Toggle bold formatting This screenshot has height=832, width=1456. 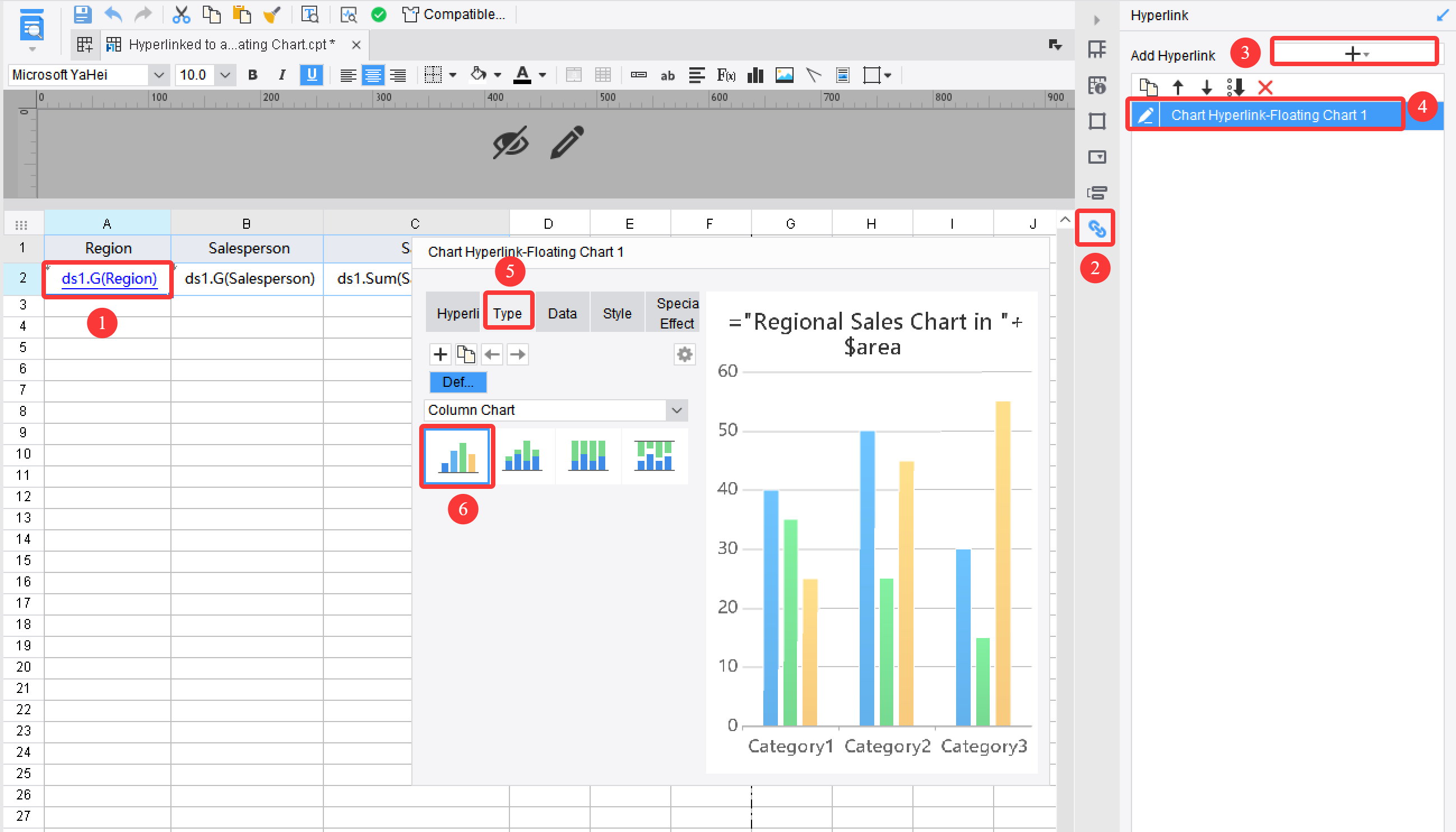253,75
